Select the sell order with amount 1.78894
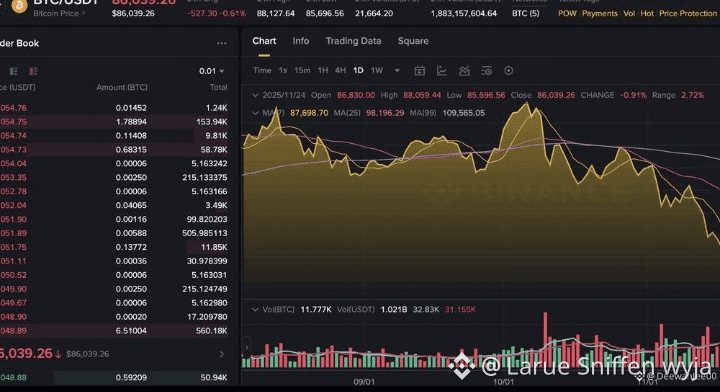The image size is (720, 392). [x=114, y=122]
